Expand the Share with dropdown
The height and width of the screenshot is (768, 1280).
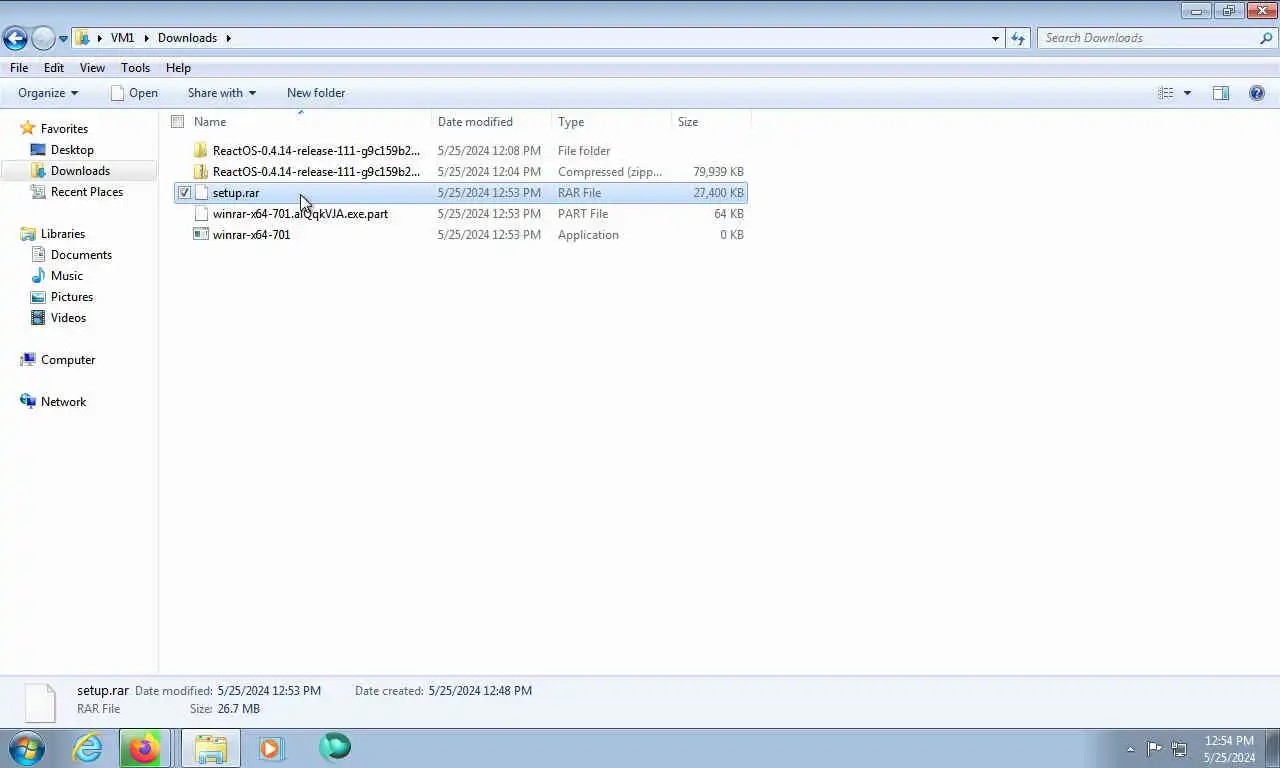pos(221,93)
